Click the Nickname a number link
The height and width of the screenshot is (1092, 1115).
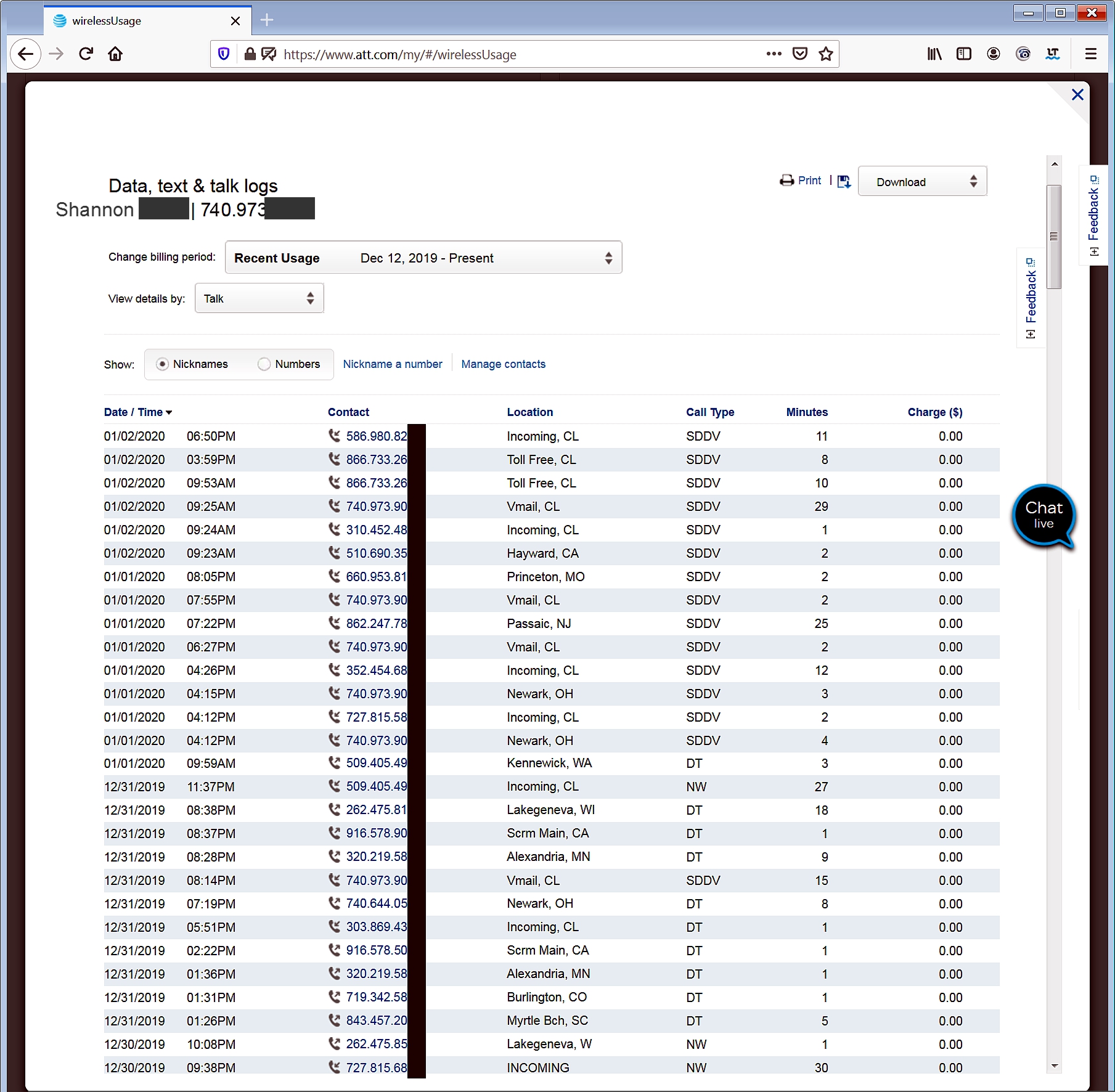coord(393,364)
